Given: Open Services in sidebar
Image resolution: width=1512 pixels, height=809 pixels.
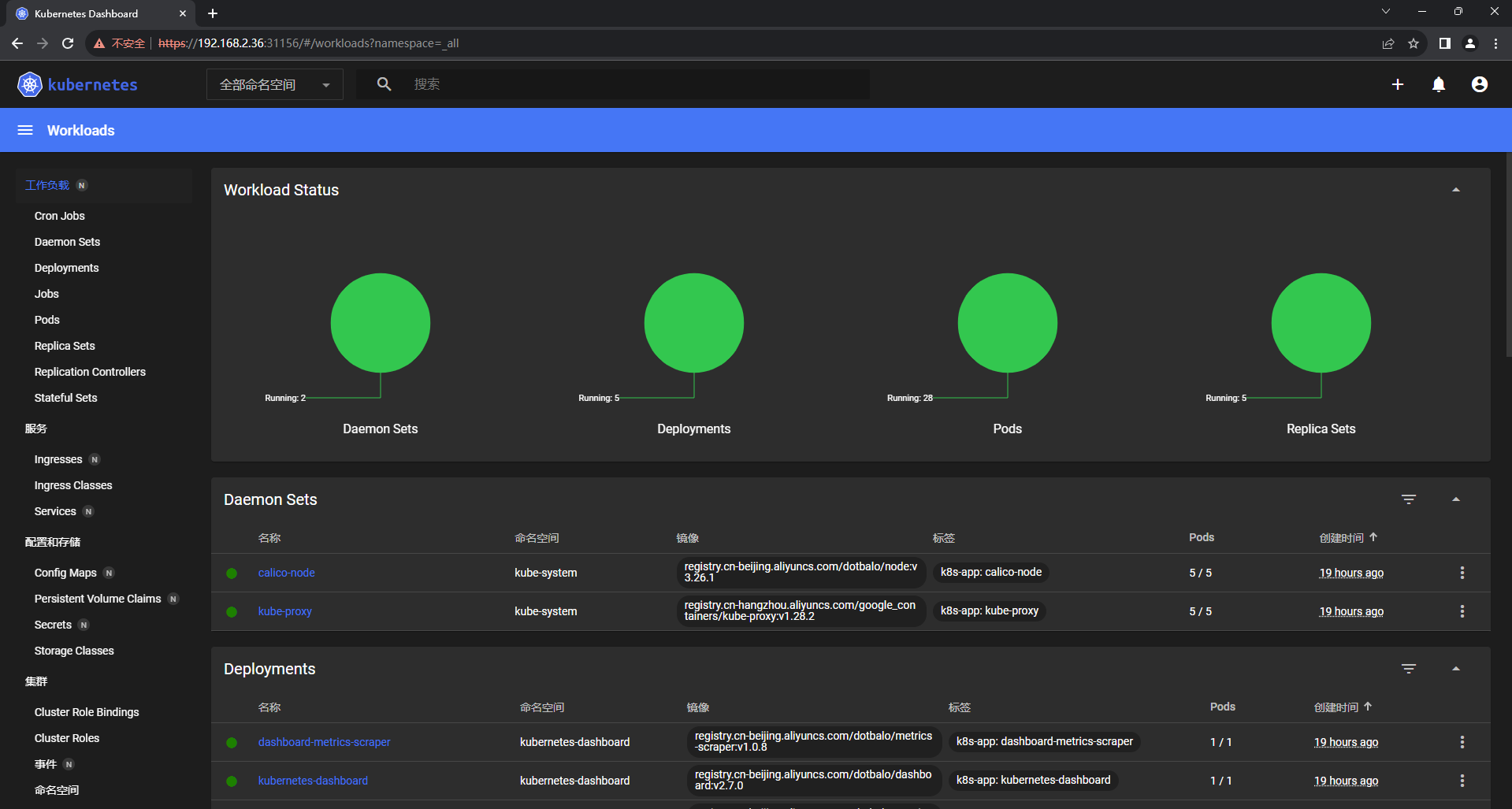Looking at the screenshot, I should [x=55, y=511].
